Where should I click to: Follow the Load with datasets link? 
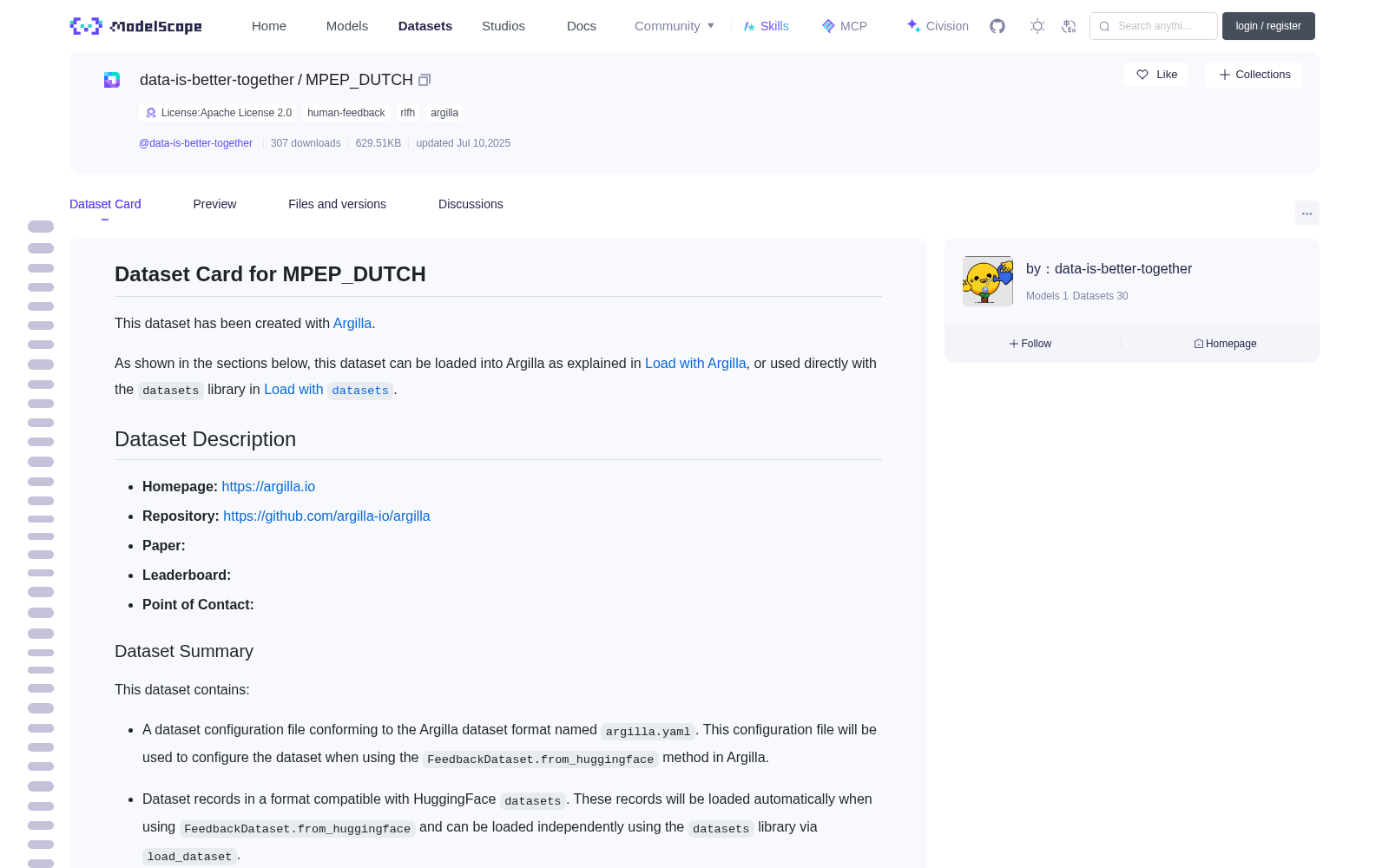click(x=328, y=390)
